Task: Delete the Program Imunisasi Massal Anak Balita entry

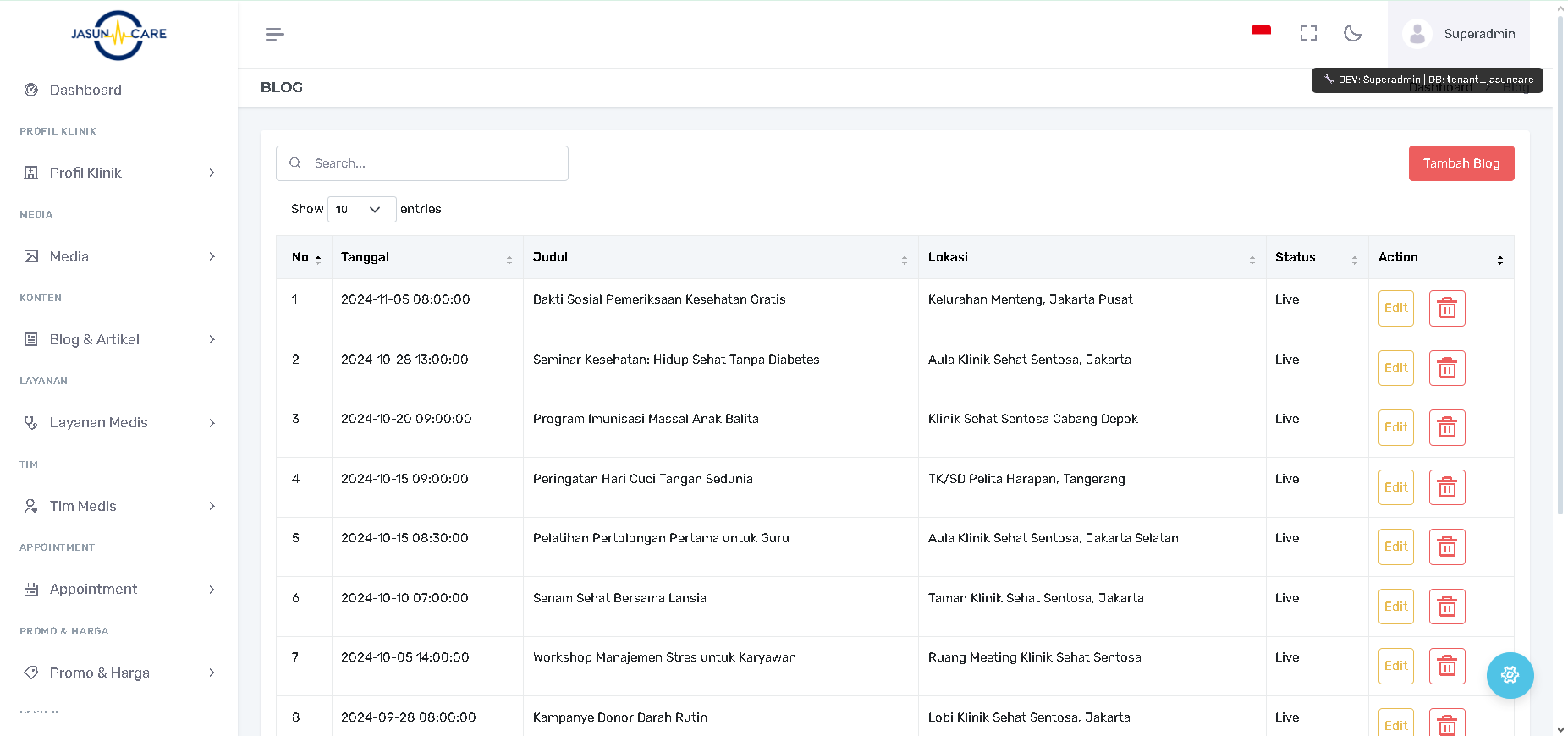Action: [1447, 428]
